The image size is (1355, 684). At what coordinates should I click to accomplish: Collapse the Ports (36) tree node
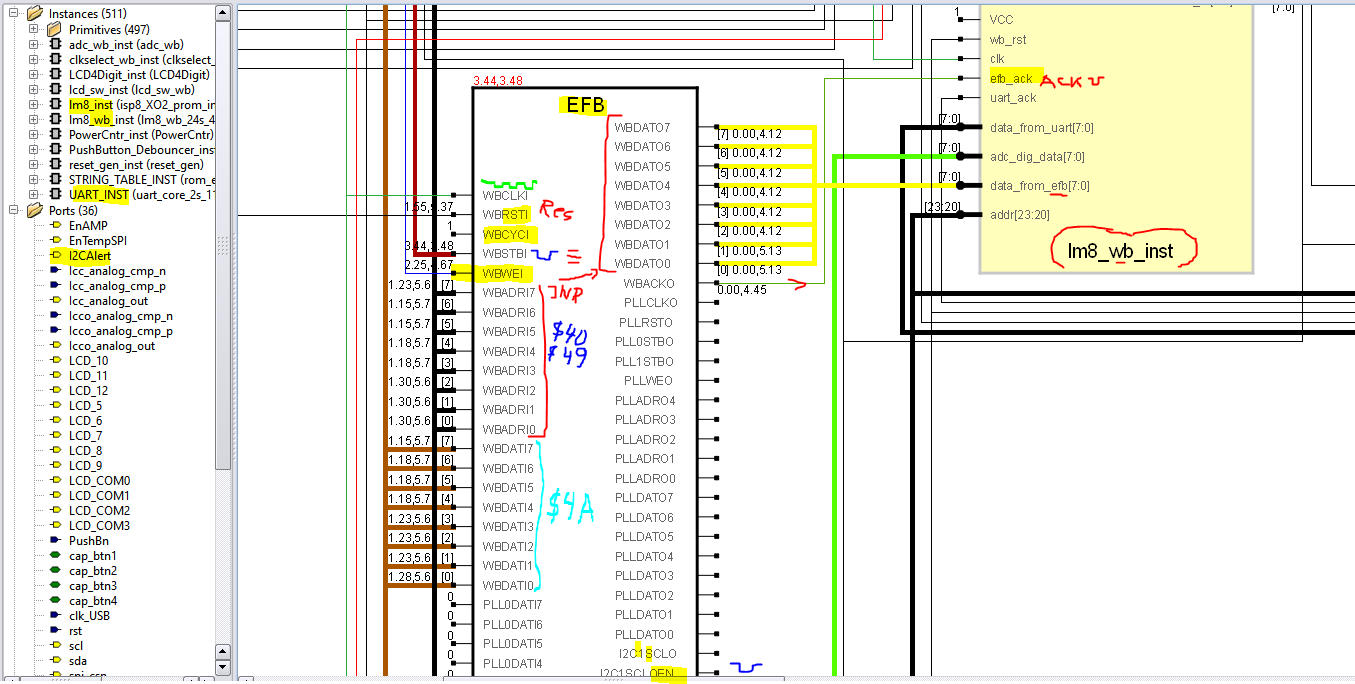pos(14,210)
